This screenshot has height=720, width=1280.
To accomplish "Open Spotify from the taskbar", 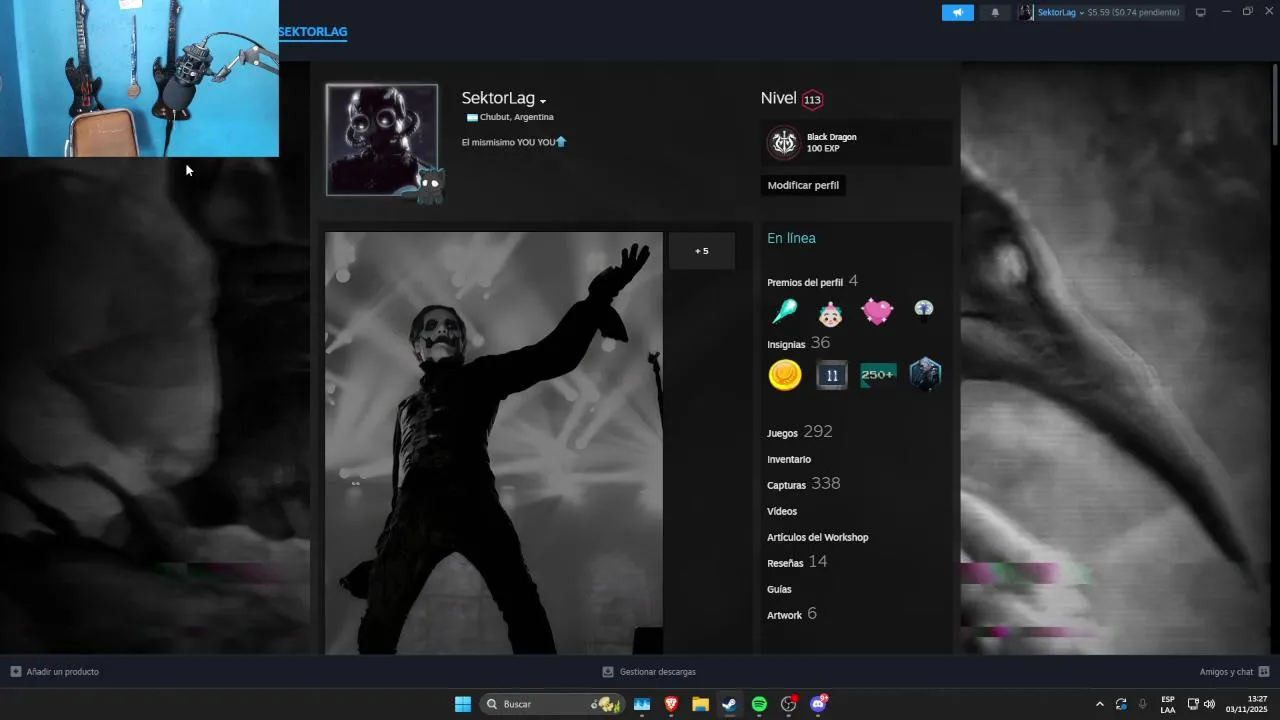I will pyautogui.click(x=759, y=704).
